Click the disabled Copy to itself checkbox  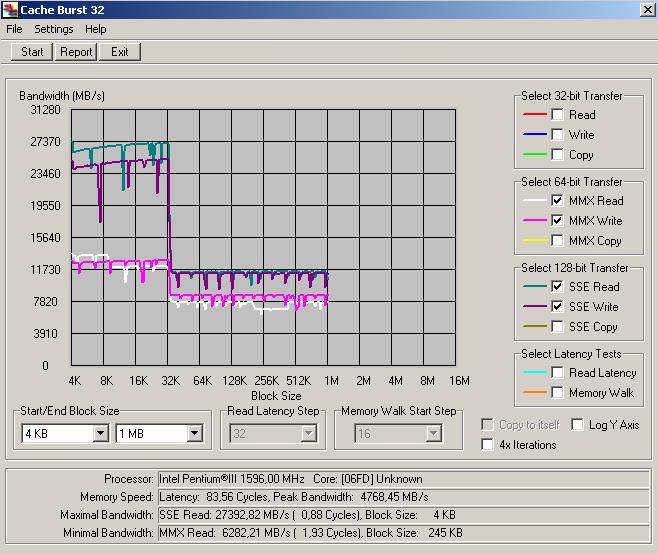tap(488, 425)
